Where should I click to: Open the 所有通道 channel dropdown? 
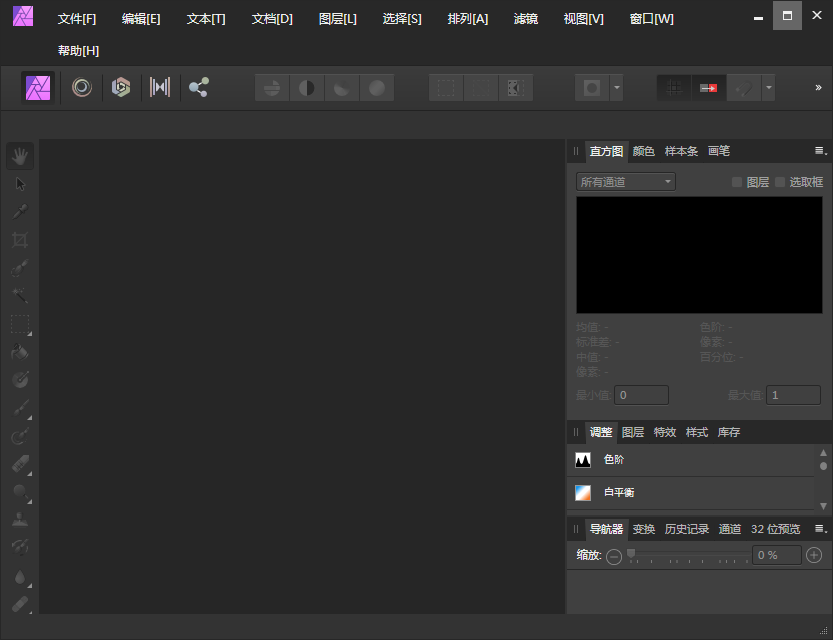[x=626, y=182]
